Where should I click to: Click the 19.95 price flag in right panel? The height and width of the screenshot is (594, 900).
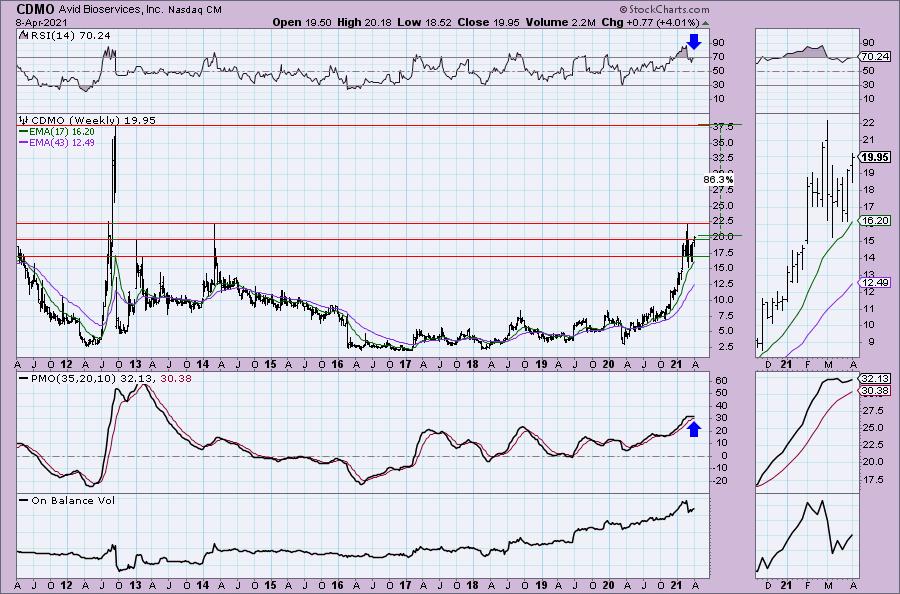point(876,157)
